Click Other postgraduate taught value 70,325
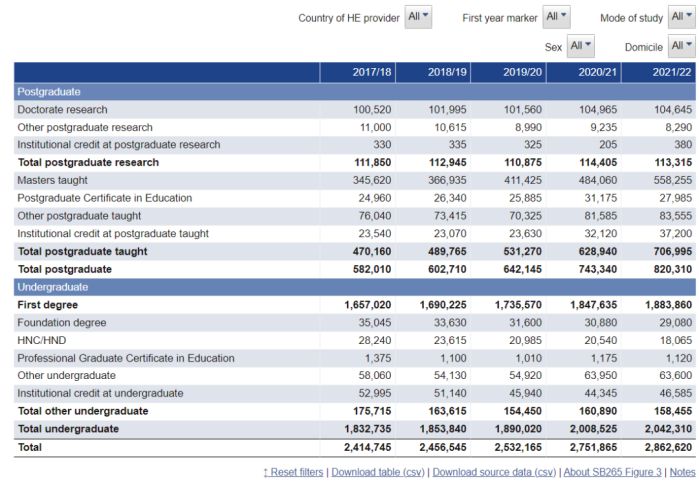Screen dimensions: 699x482 click(526, 216)
